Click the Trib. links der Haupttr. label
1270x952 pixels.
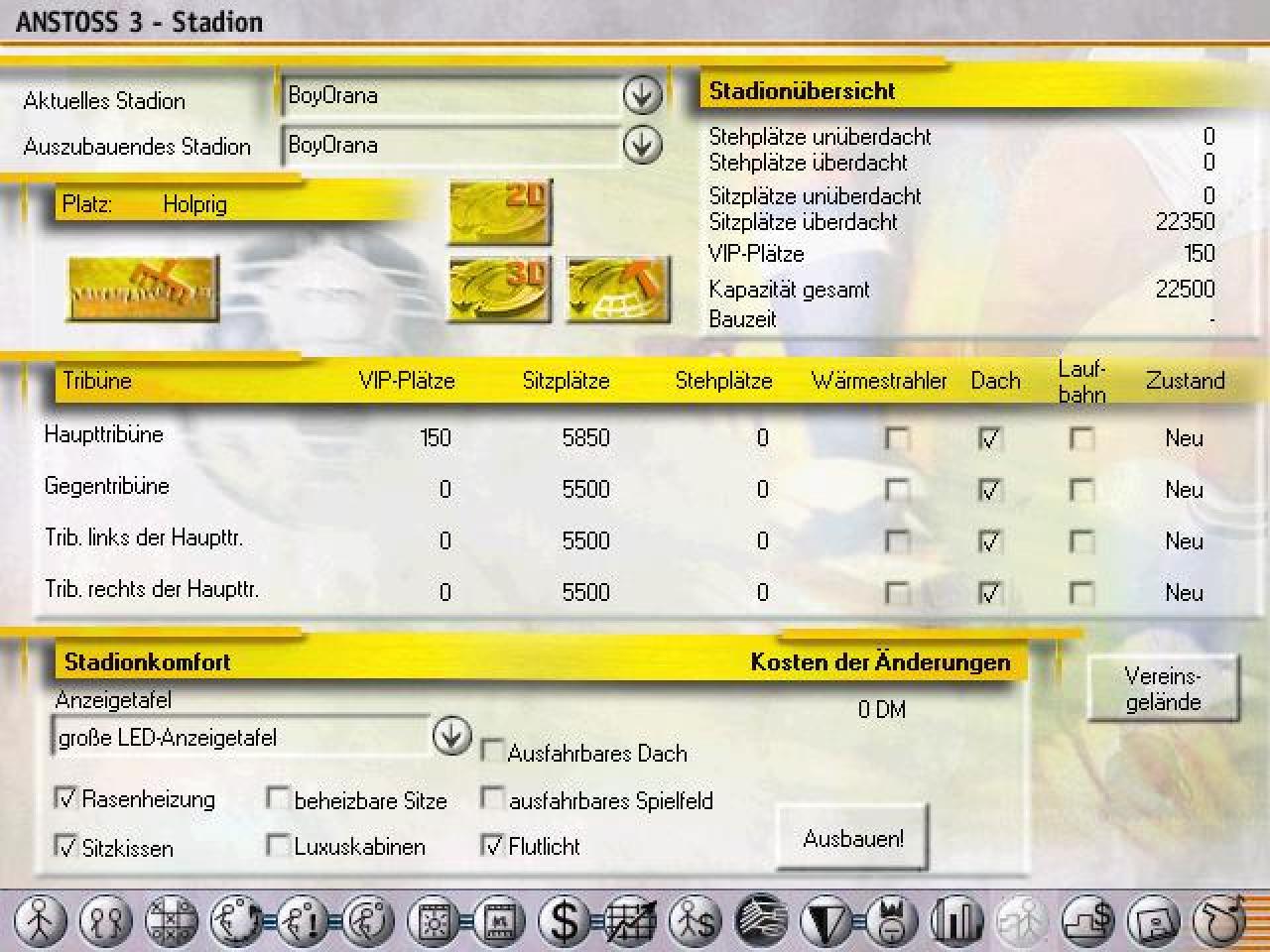point(144,537)
